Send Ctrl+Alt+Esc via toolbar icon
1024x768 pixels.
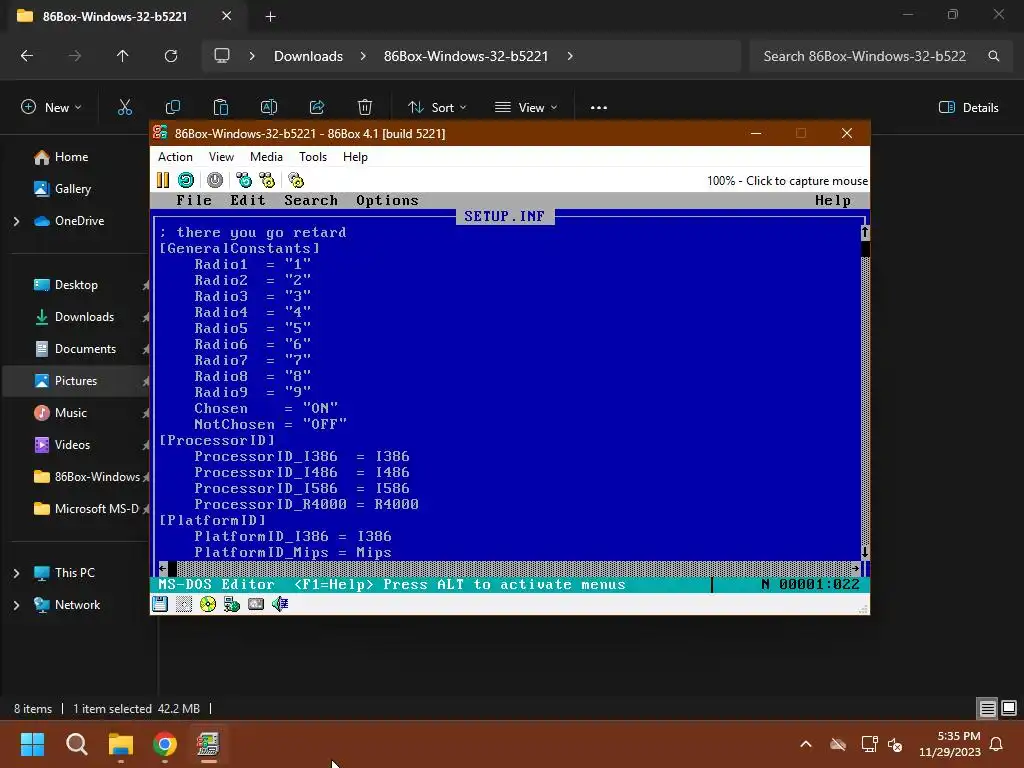coord(267,180)
